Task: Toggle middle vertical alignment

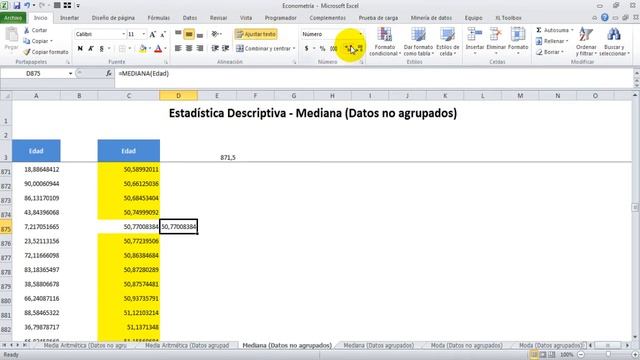Action: pyautogui.click(x=189, y=34)
